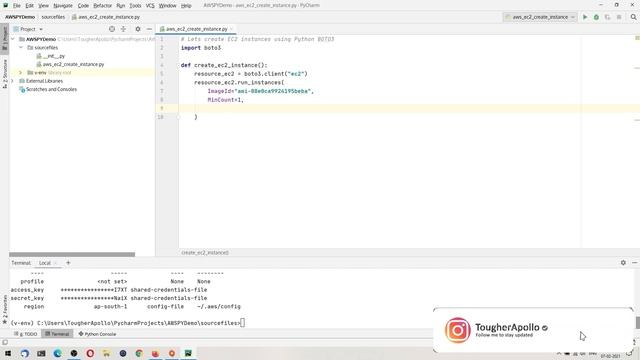Open the run configuration dropdown aws_ec2_create_instance
The width and height of the screenshot is (640, 360).
click(540, 17)
